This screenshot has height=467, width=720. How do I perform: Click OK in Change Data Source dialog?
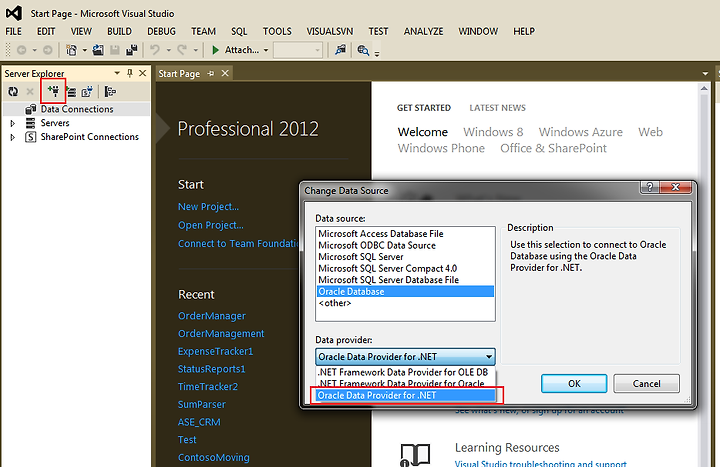(x=574, y=383)
